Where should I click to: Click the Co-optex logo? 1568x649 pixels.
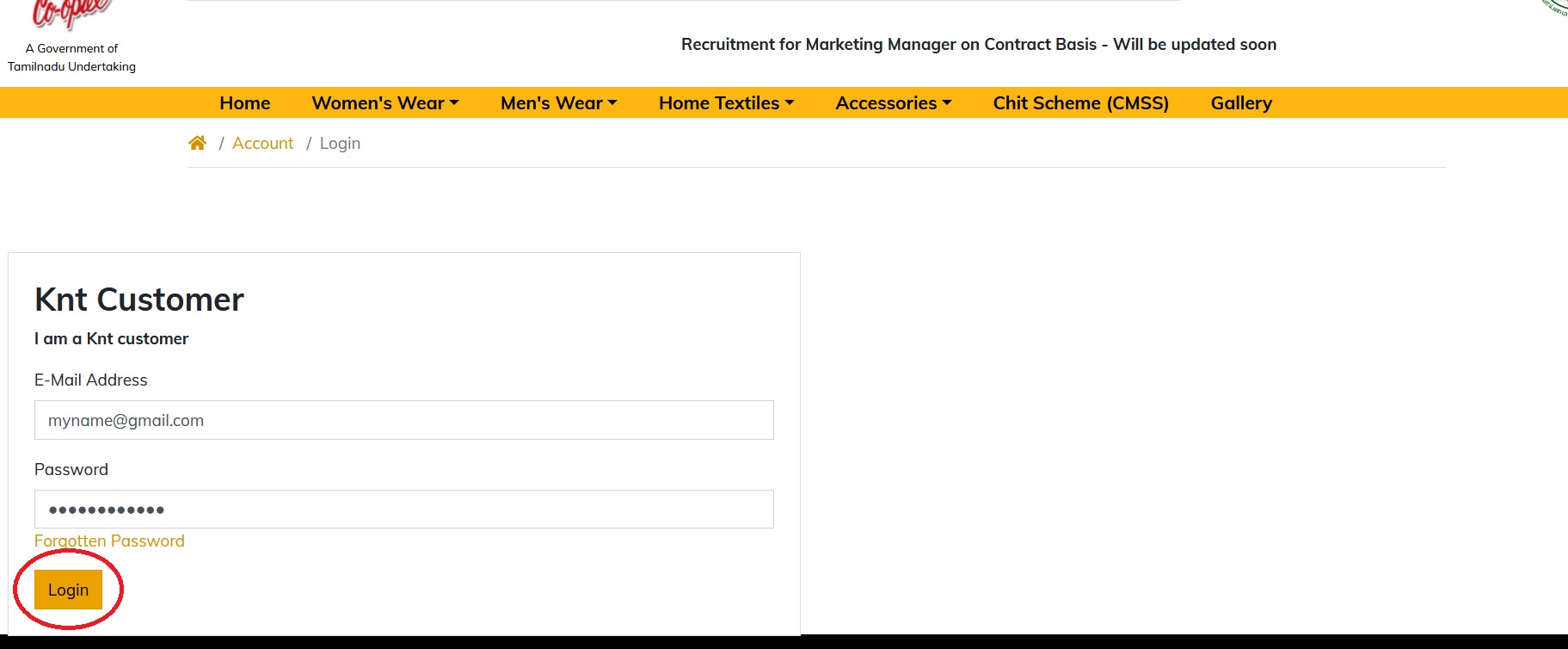(72, 15)
